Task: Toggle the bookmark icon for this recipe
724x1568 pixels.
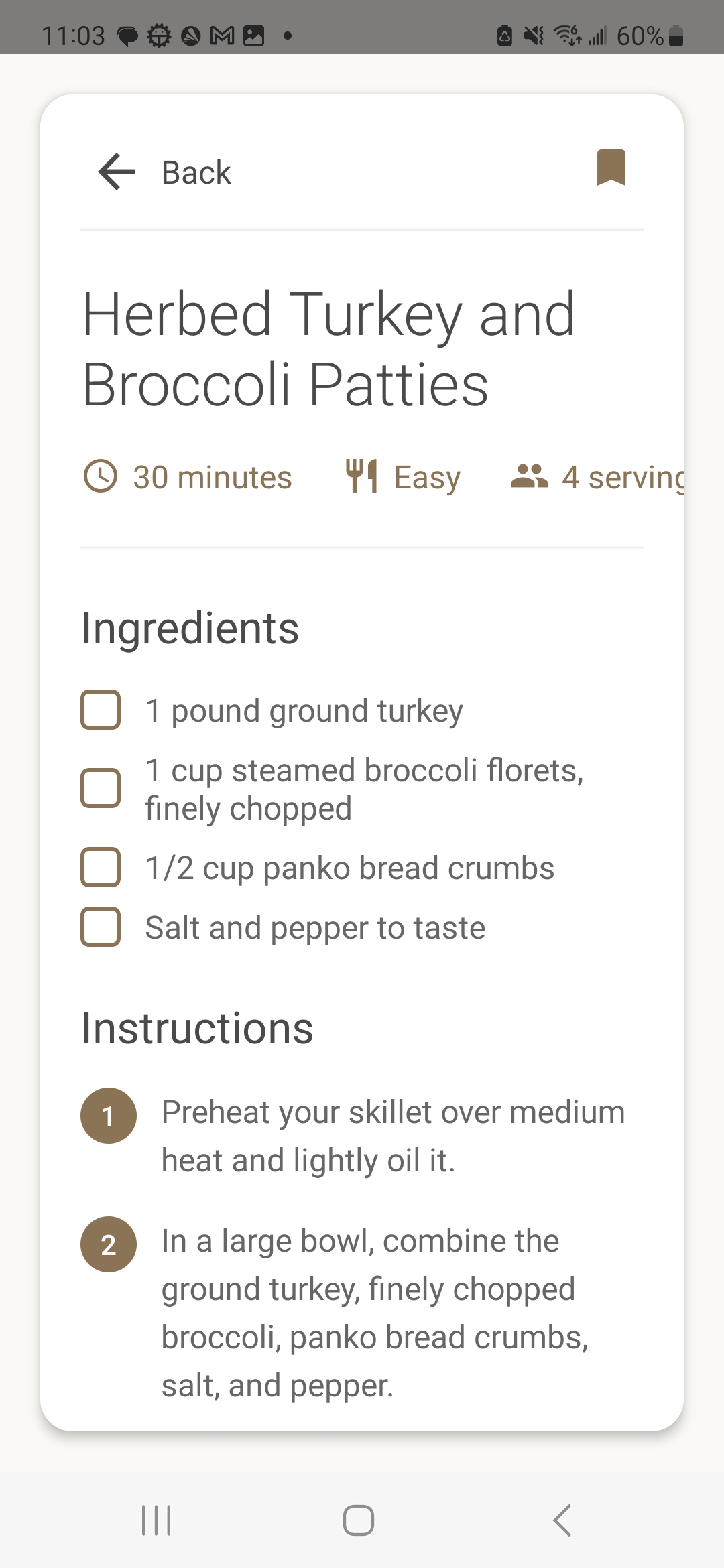Action: (x=611, y=167)
